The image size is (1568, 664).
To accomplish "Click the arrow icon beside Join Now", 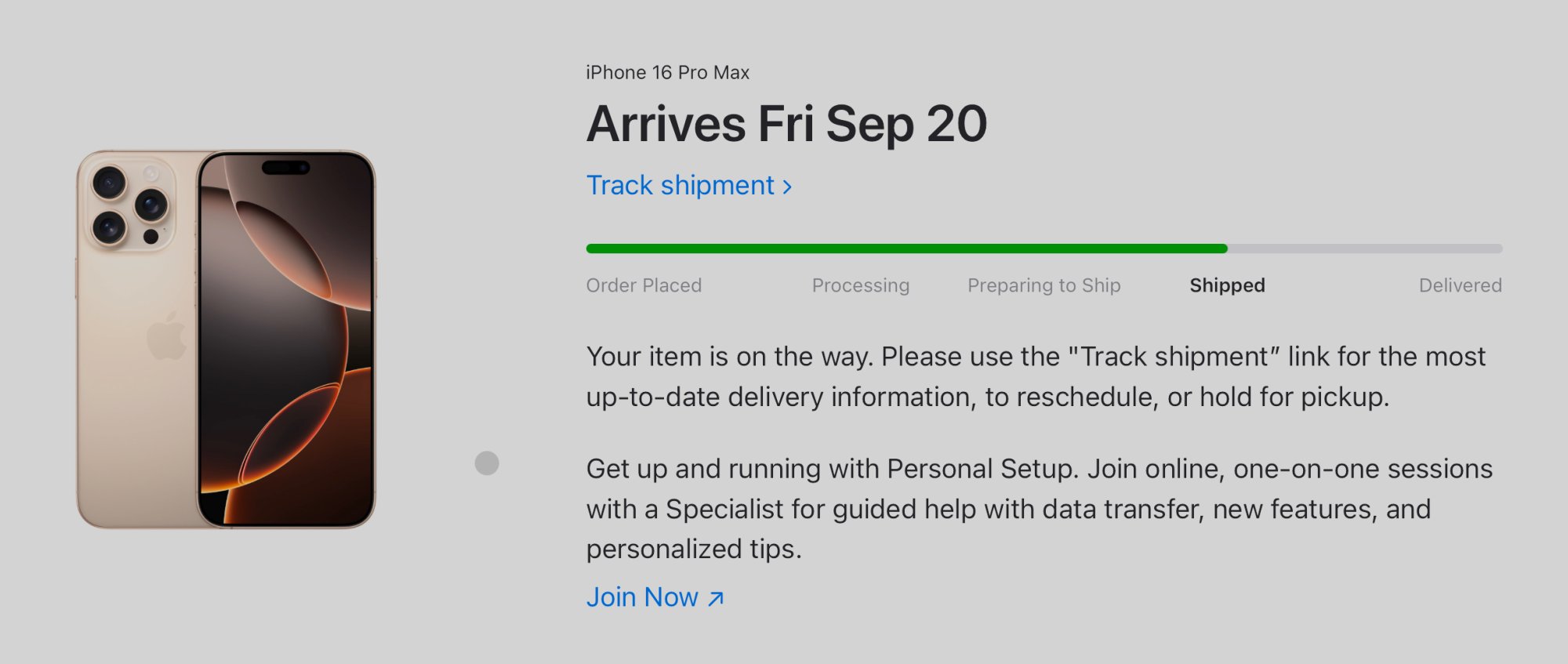I will click(716, 599).
